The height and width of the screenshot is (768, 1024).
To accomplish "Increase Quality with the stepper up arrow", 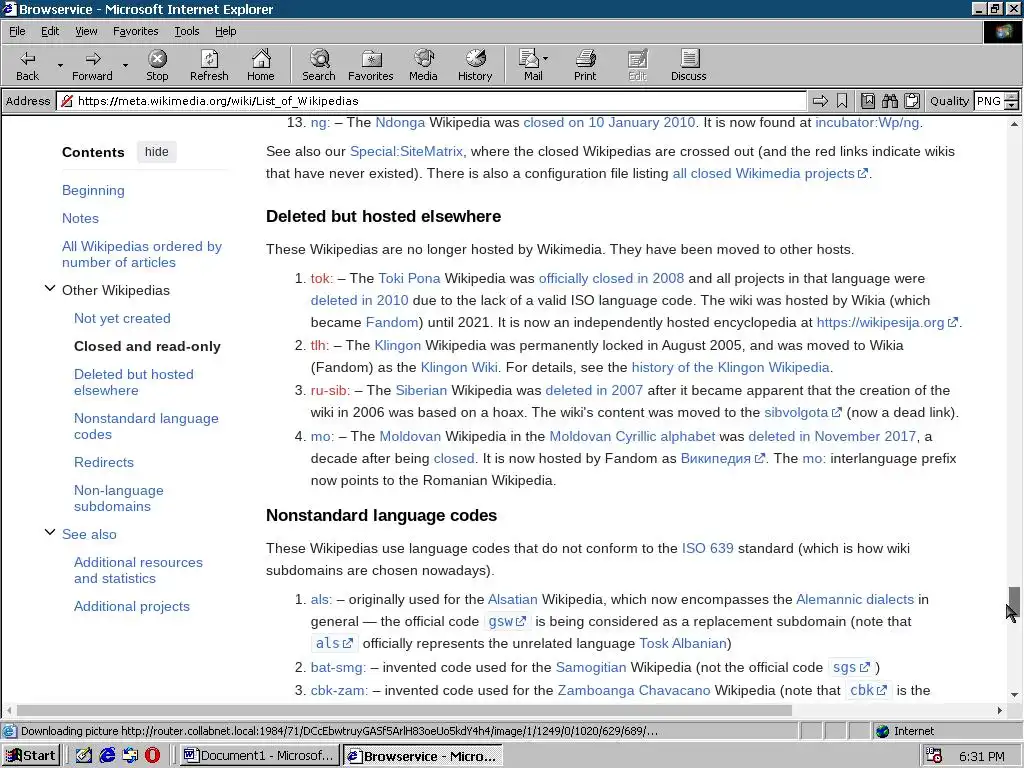I will click(x=1012, y=97).
